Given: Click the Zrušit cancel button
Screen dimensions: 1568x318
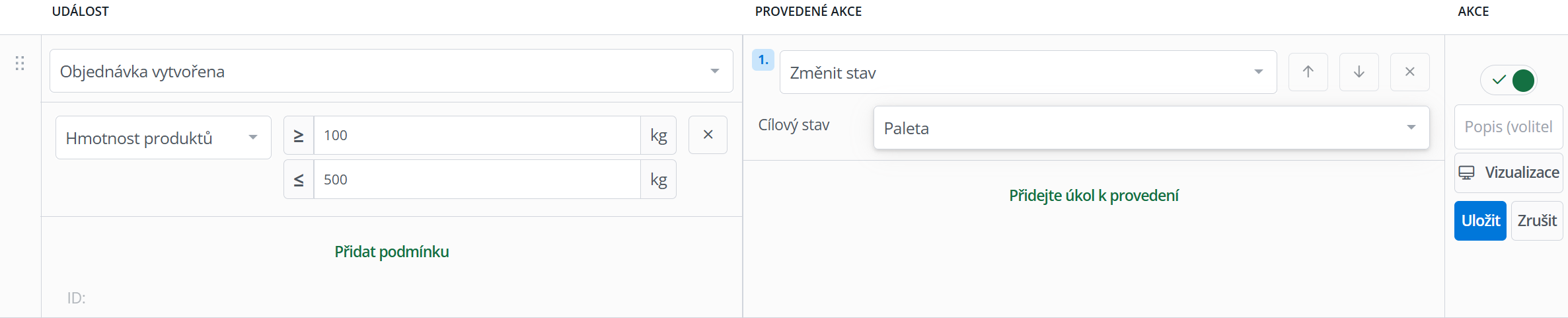Looking at the screenshot, I should tap(1537, 221).
